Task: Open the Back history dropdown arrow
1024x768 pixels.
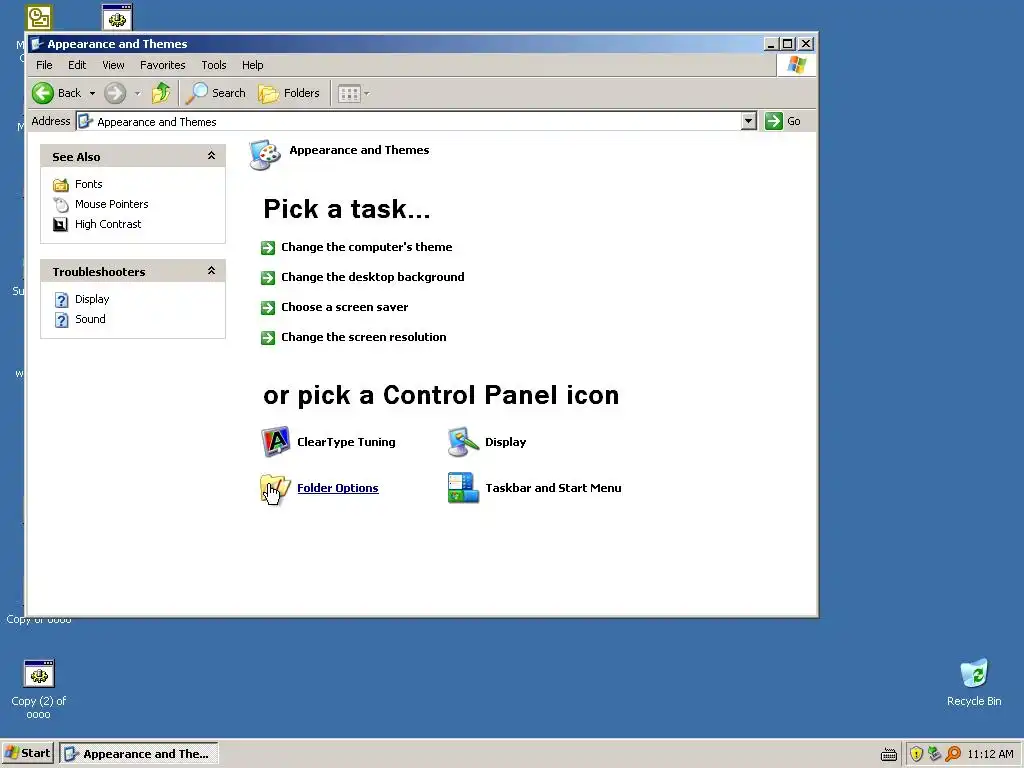Action: (x=92, y=93)
